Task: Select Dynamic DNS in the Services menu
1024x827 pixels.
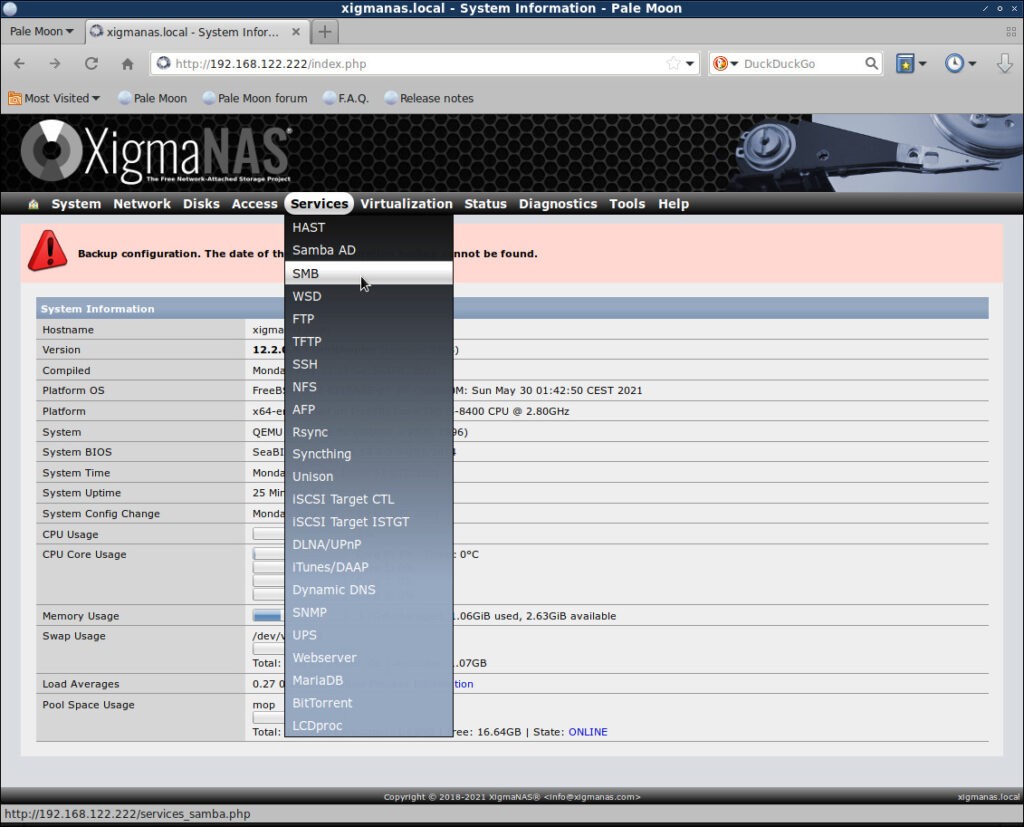Action: 369,590
